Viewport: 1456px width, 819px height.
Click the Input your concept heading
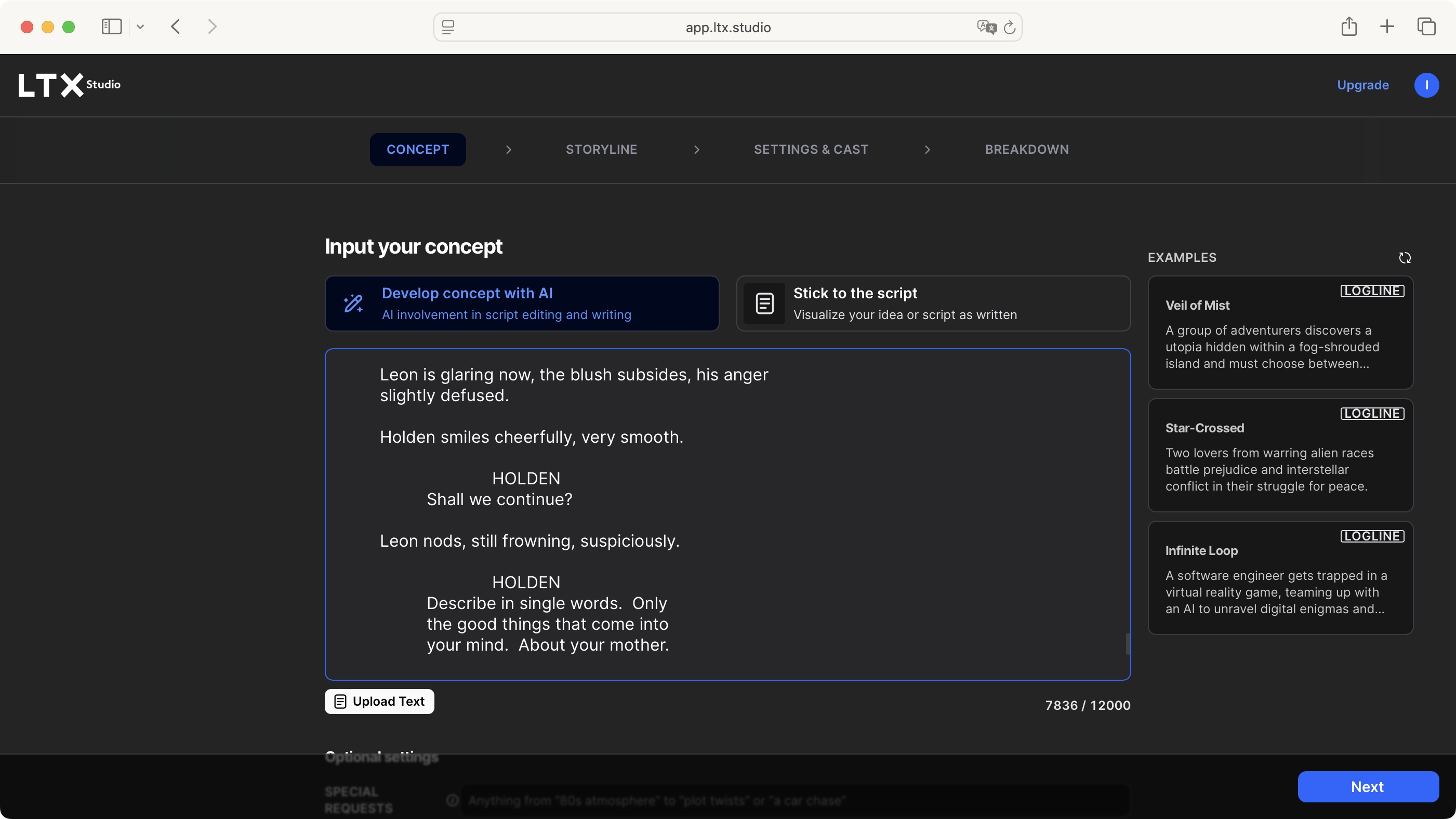point(413,246)
